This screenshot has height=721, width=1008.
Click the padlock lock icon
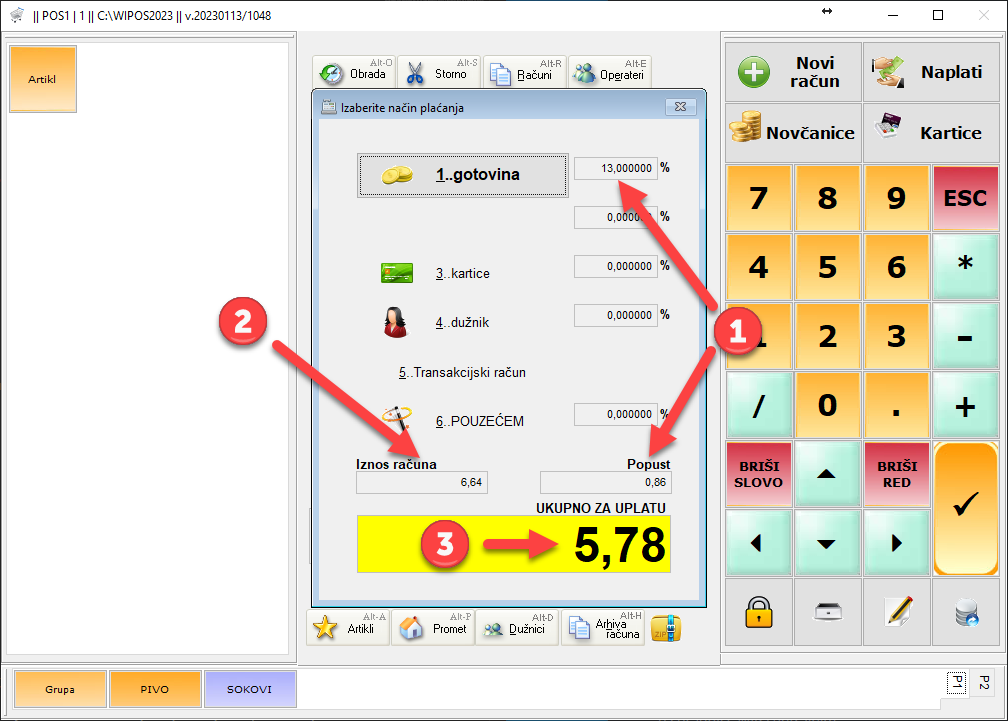click(x=759, y=612)
